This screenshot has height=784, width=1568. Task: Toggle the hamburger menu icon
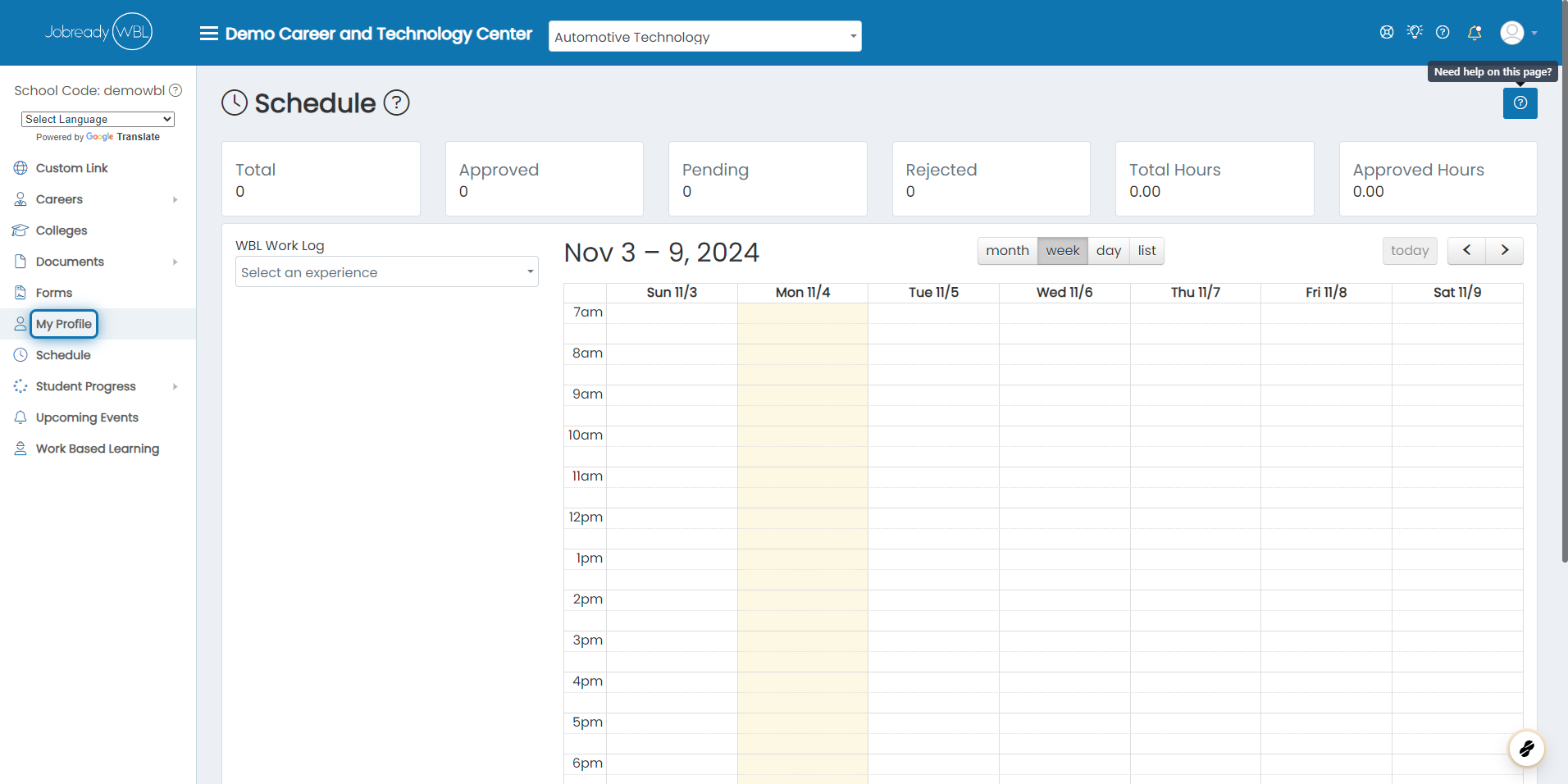(x=209, y=34)
